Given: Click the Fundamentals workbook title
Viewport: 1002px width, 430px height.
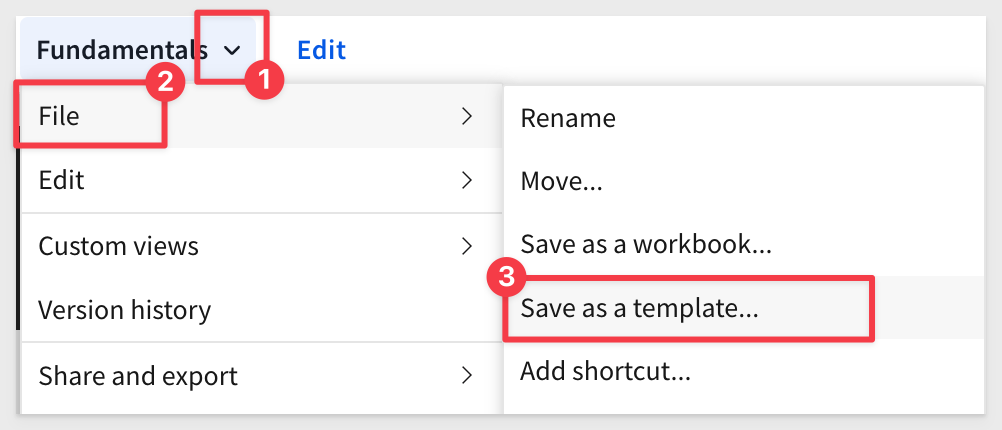Looking at the screenshot, I should pyautogui.click(x=122, y=50).
